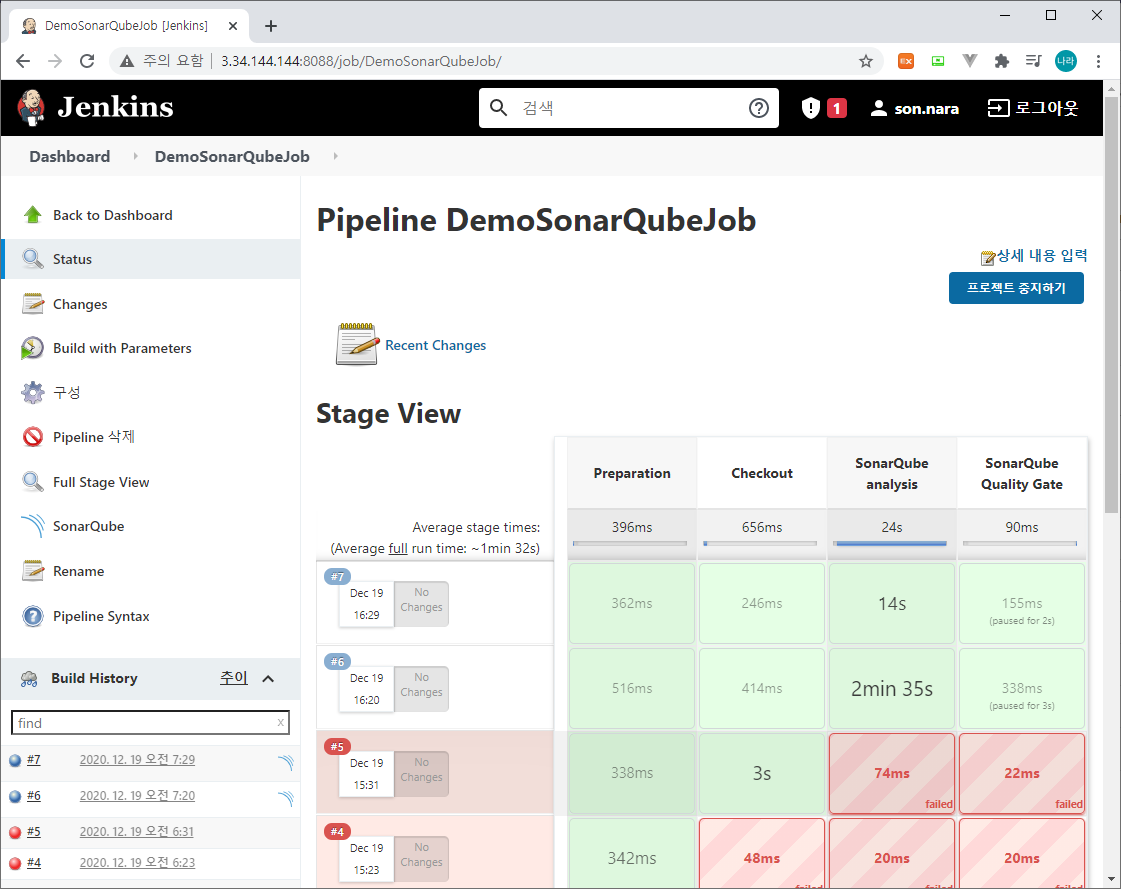Bookmark page with the star icon
The image size is (1121, 889).
point(866,62)
